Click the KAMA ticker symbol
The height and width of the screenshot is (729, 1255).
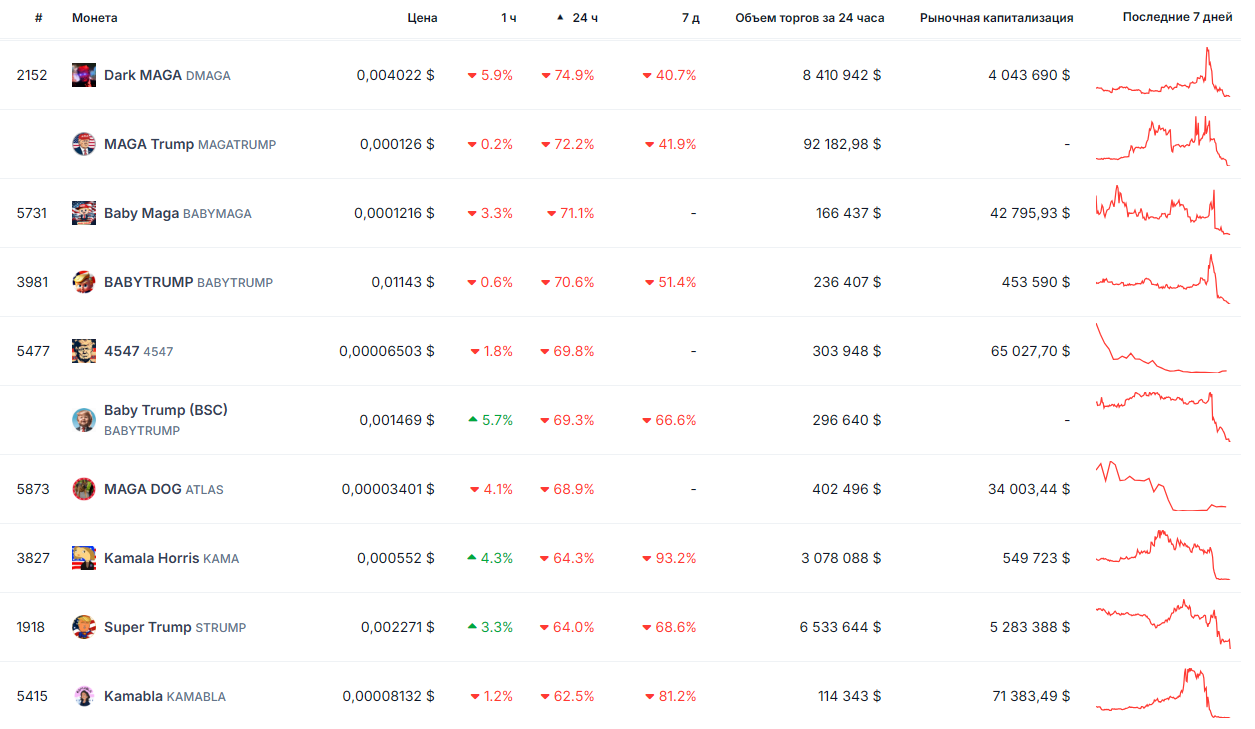(x=221, y=559)
